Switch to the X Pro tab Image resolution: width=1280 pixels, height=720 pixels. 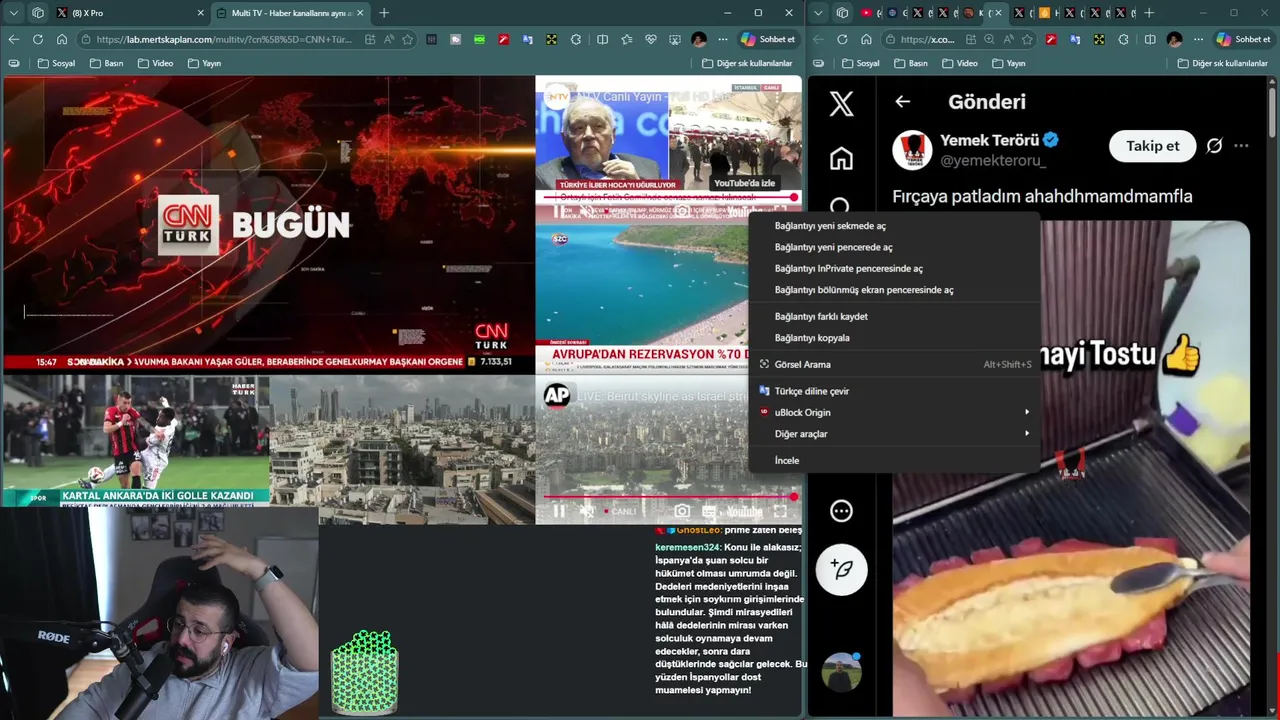130,13
